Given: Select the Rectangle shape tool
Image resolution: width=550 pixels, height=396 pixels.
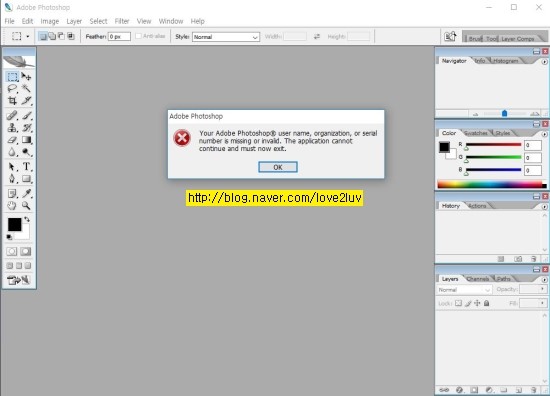Looking at the screenshot, I should [x=26, y=179].
